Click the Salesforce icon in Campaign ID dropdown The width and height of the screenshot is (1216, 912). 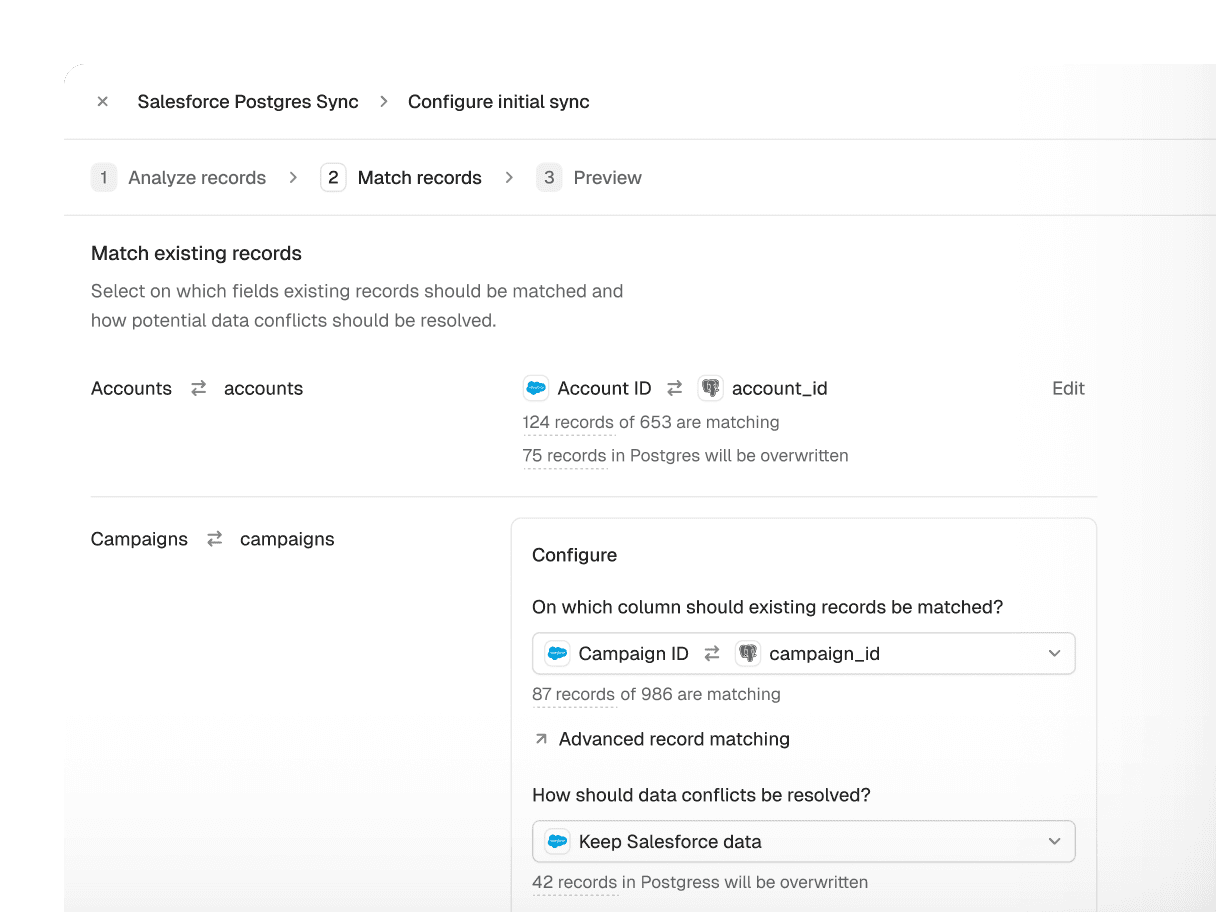click(557, 654)
